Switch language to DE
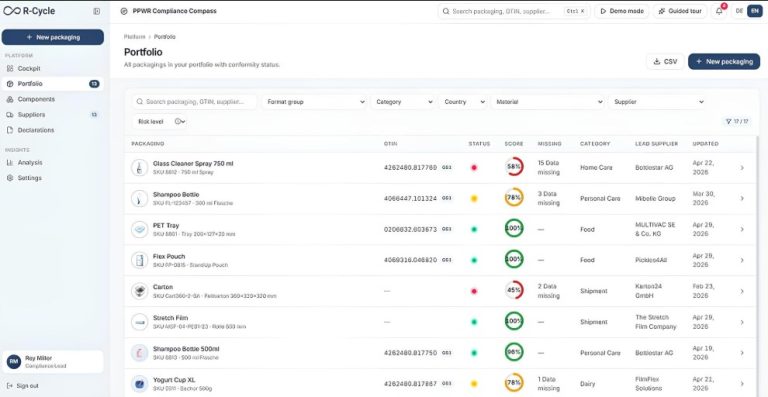 point(739,11)
